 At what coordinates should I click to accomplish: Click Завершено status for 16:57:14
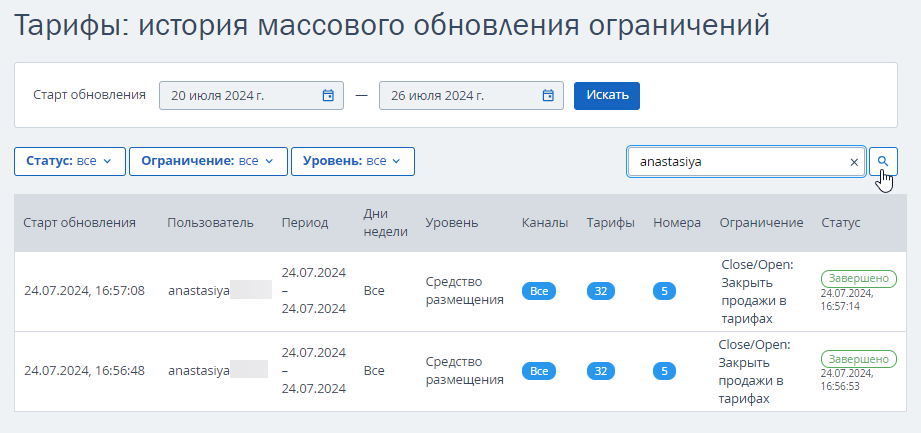(x=859, y=278)
